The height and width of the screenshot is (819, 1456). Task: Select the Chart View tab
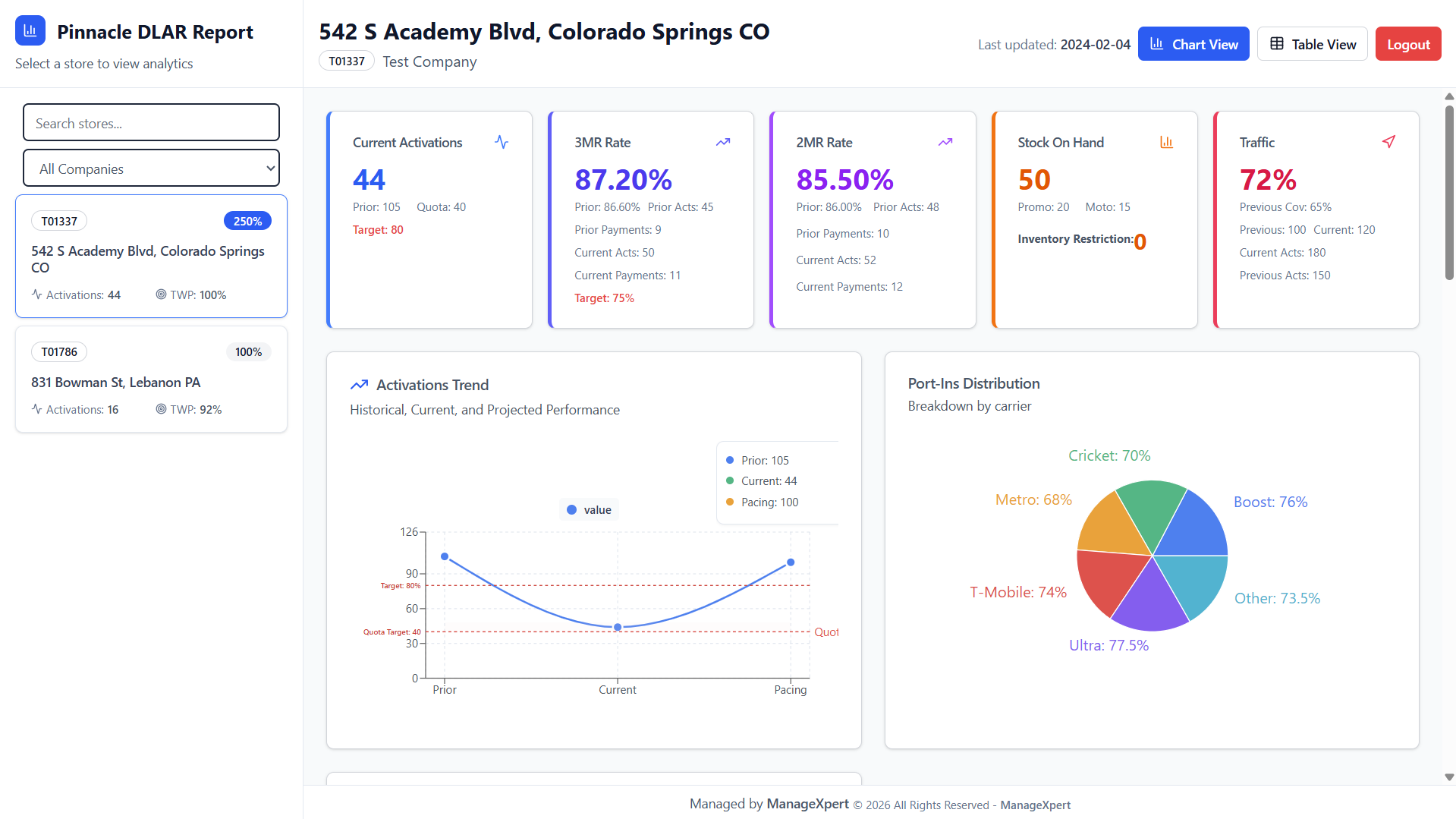point(1193,43)
